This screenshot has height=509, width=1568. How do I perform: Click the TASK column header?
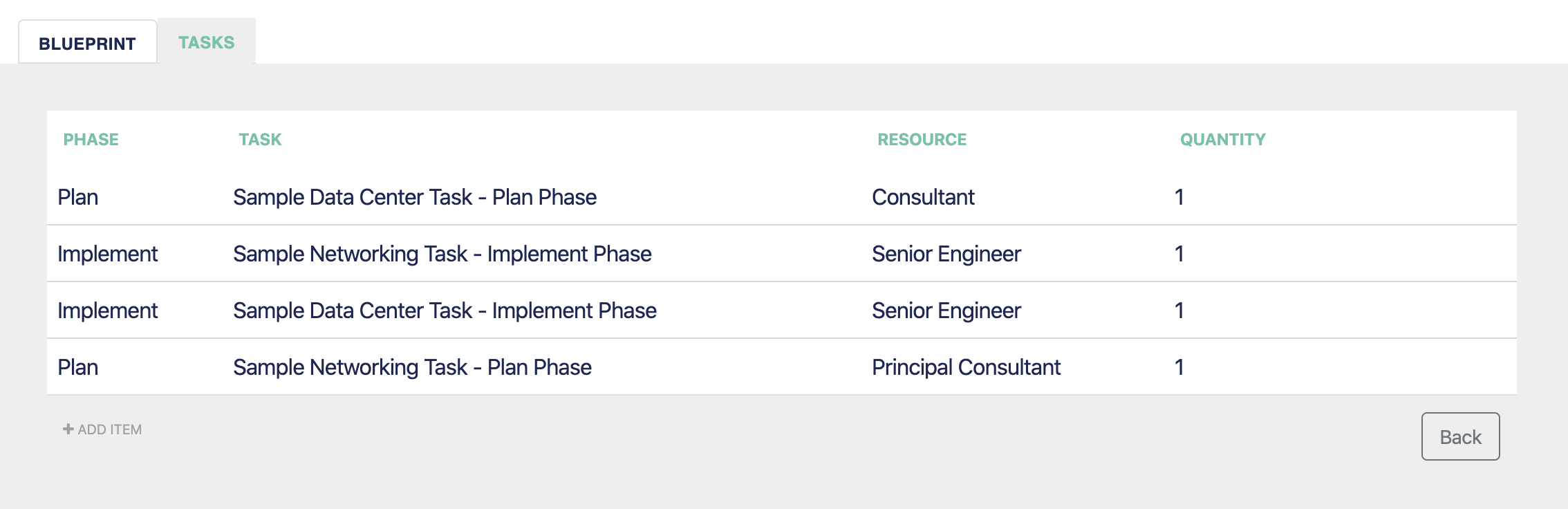261,140
